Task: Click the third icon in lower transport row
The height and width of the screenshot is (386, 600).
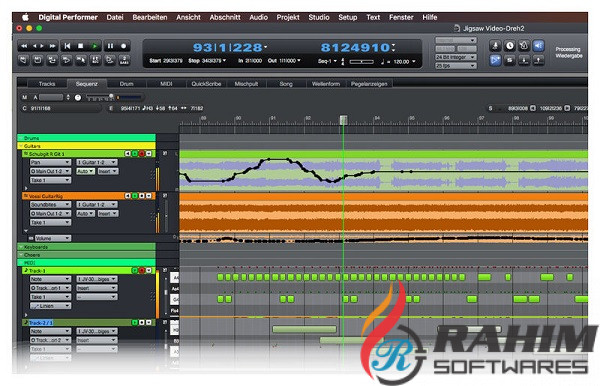Action: [52, 60]
